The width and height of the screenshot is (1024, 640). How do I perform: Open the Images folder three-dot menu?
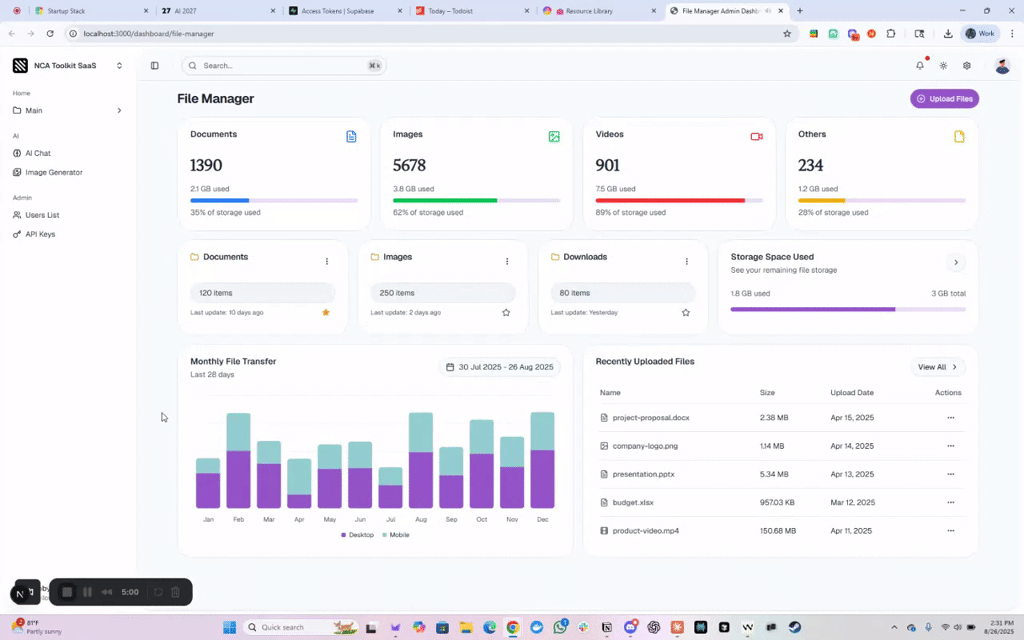click(x=507, y=261)
